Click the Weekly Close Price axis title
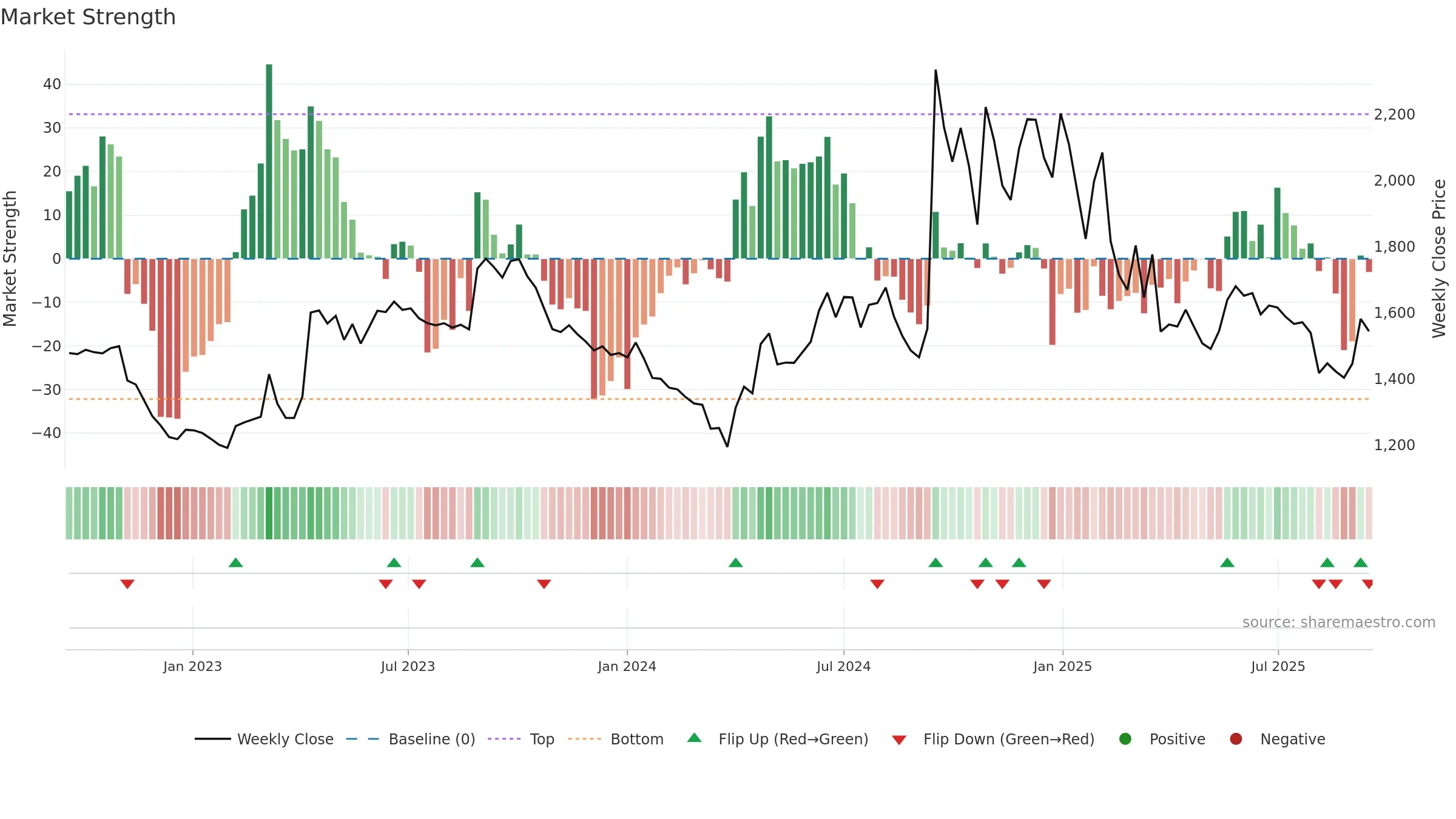The height and width of the screenshot is (819, 1456). click(x=1438, y=258)
